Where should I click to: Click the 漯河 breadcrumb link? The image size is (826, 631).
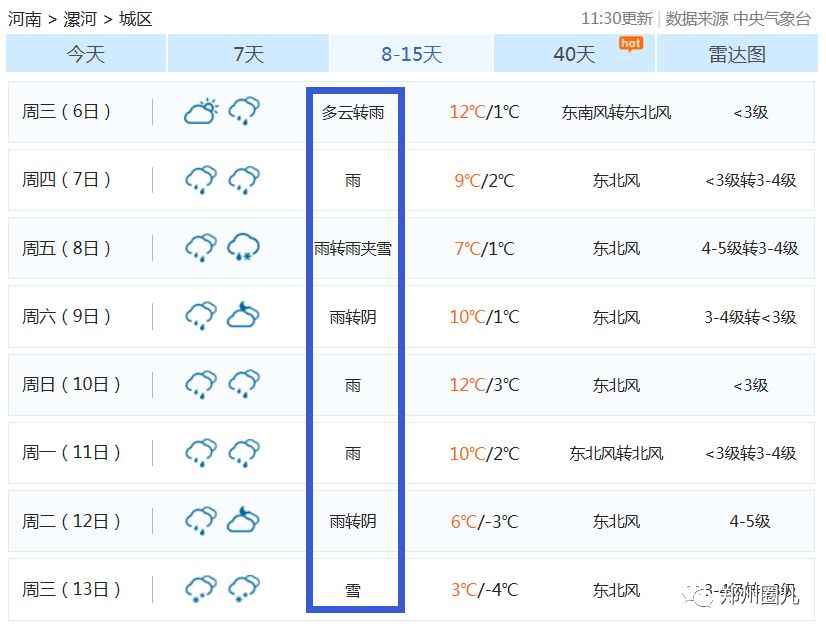click(81, 19)
